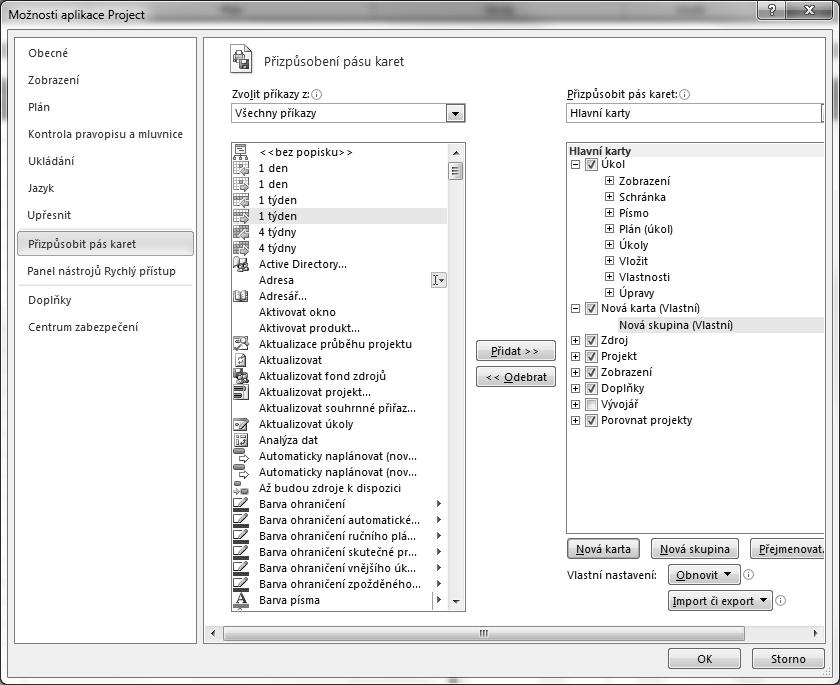Click the command list scrollbar thumb
This screenshot has width=840, height=685.
(x=456, y=171)
